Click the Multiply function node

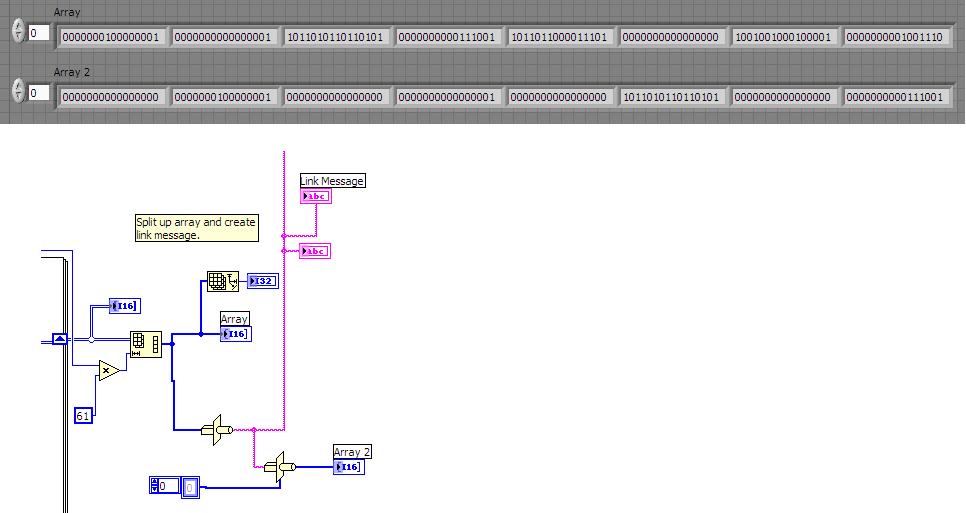(x=108, y=370)
